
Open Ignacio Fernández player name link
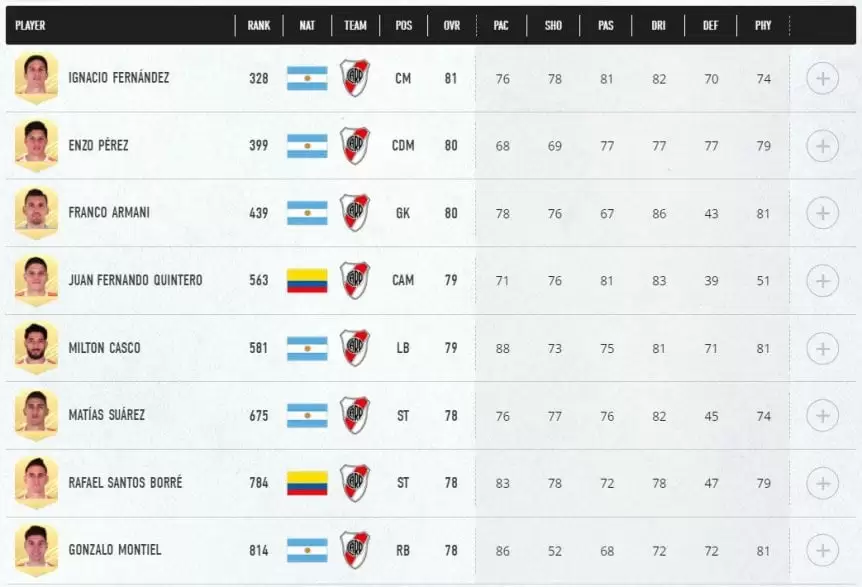[x=118, y=78]
